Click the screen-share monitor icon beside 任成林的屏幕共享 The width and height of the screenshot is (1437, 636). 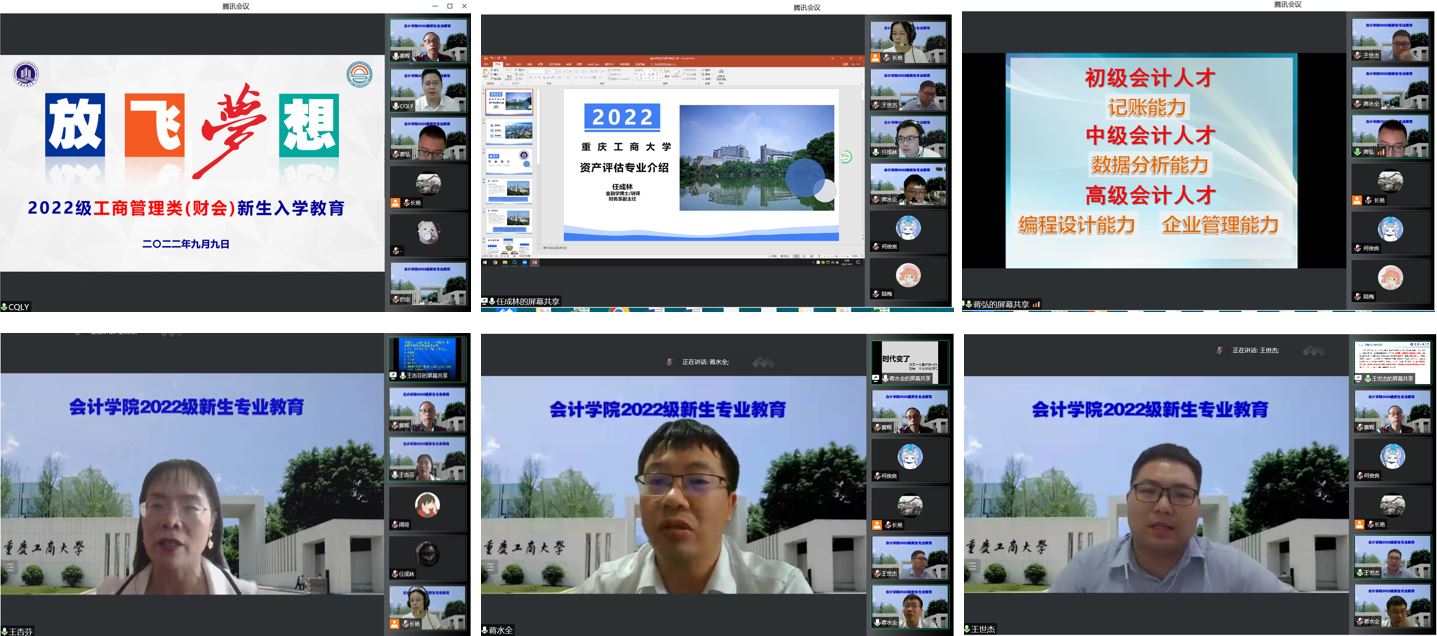(x=485, y=298)
